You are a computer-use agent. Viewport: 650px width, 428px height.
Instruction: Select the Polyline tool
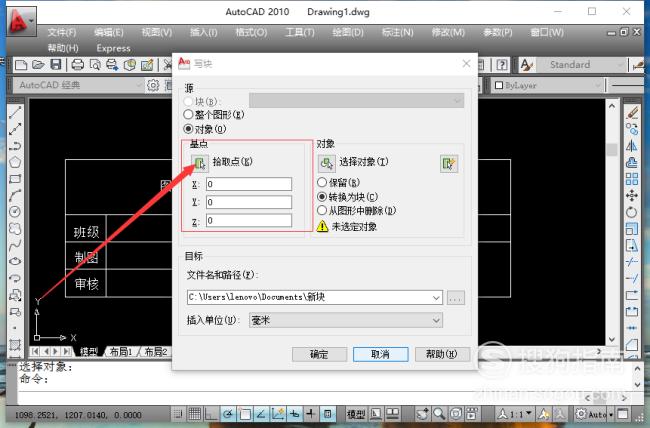click(15, 146)
